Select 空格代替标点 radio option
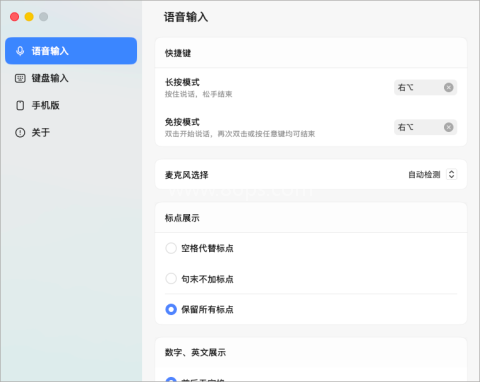 (171, 248)
